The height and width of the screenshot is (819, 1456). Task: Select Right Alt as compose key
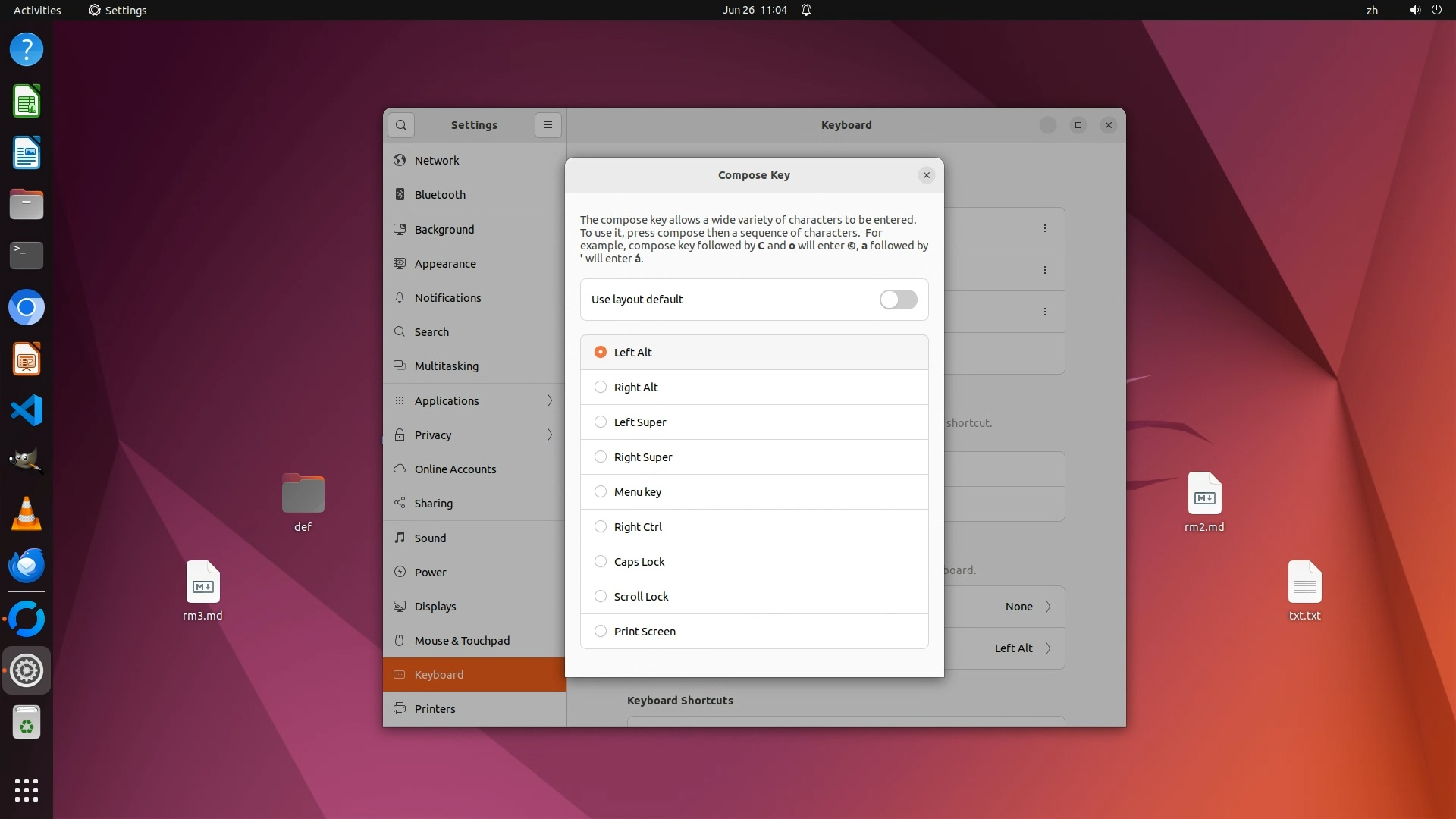601,388
